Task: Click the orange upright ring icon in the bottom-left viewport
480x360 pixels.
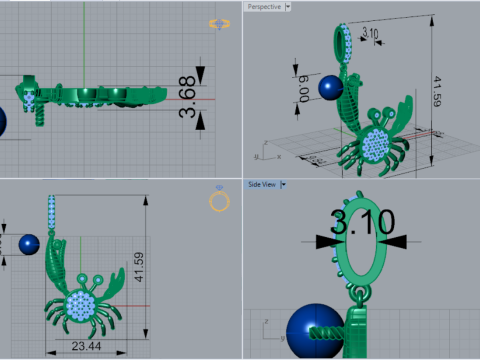Action: (219, 199)
